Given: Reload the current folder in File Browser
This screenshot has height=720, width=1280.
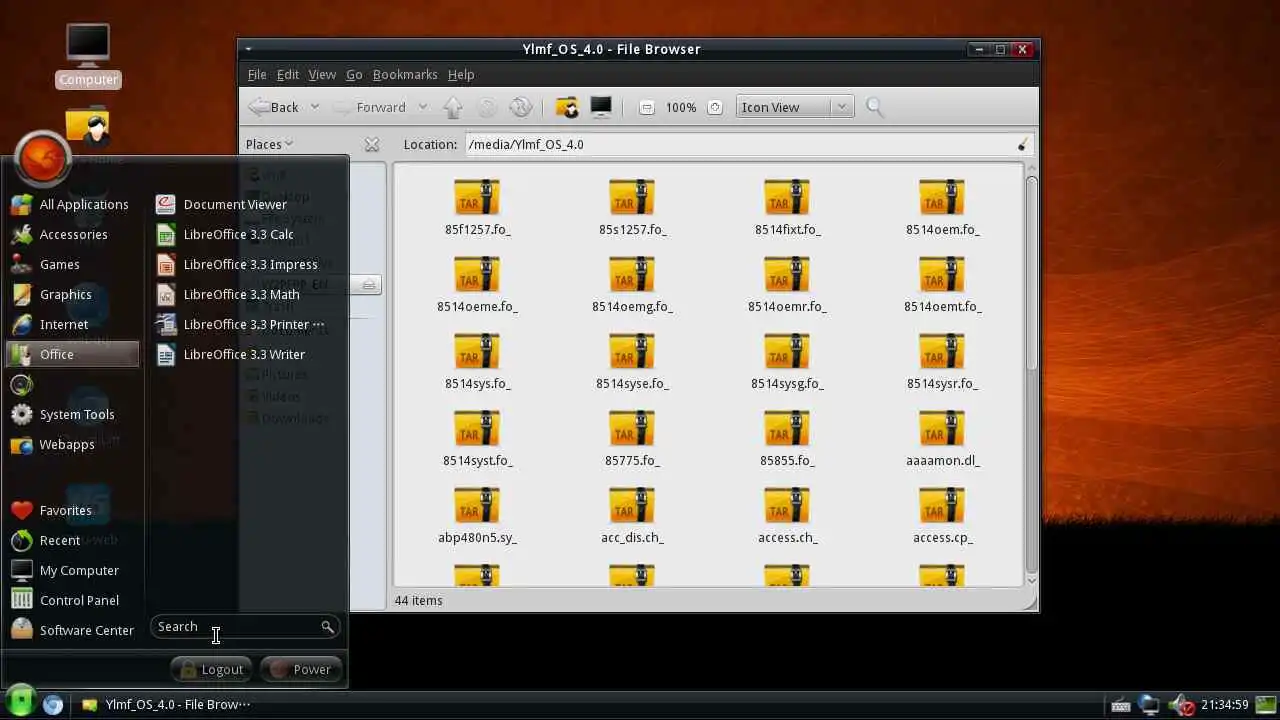Looking at the screenshot, I should [x=520, y=107].
